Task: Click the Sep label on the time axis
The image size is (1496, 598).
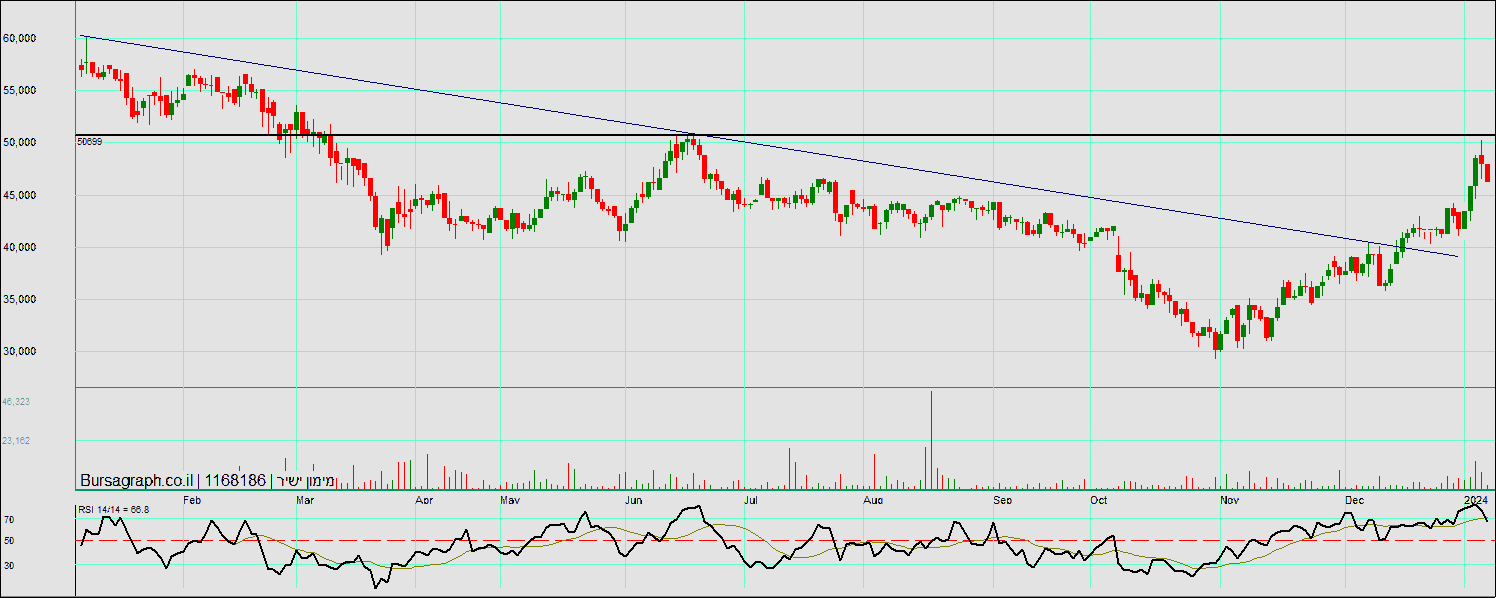Action: 1002,499
